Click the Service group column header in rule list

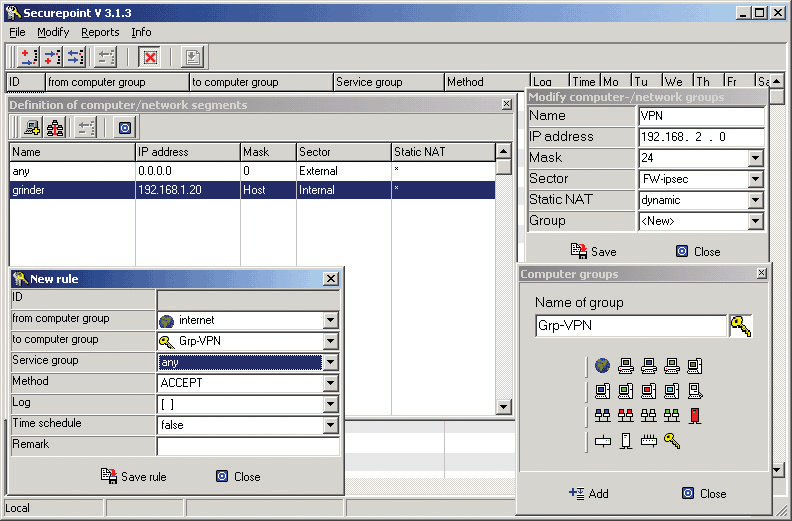coord(388,82)
